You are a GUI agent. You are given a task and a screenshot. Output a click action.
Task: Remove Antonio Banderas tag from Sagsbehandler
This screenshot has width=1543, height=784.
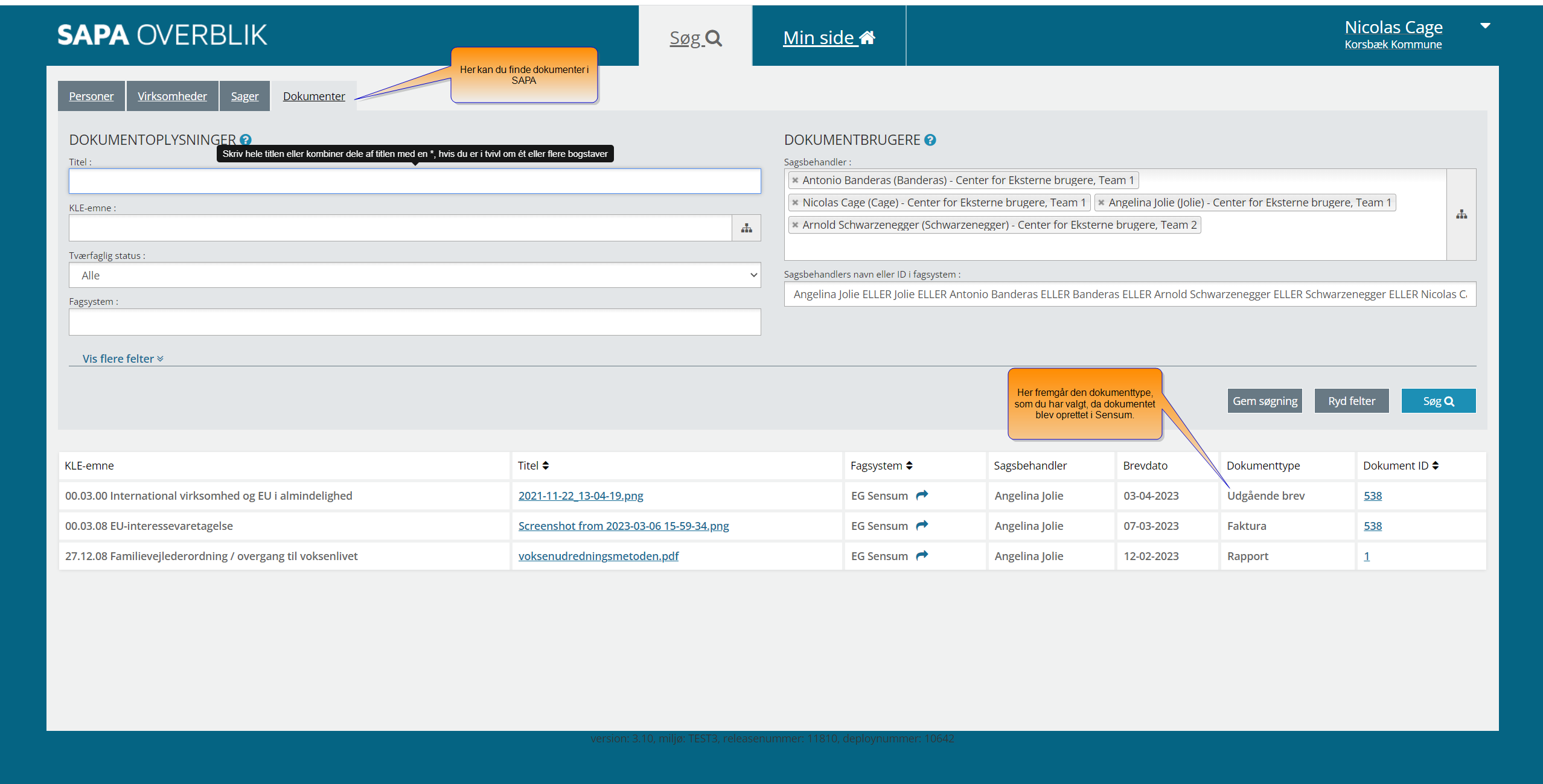point(795,180)
